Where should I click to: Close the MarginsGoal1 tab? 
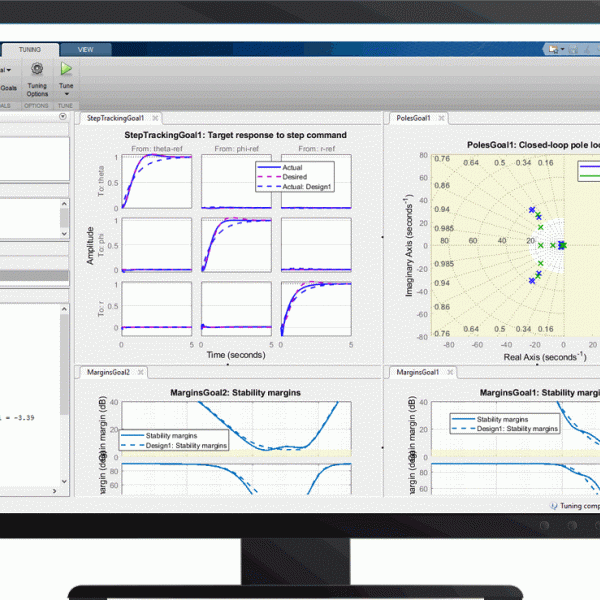pyautogui.click(x=449, y=372)
